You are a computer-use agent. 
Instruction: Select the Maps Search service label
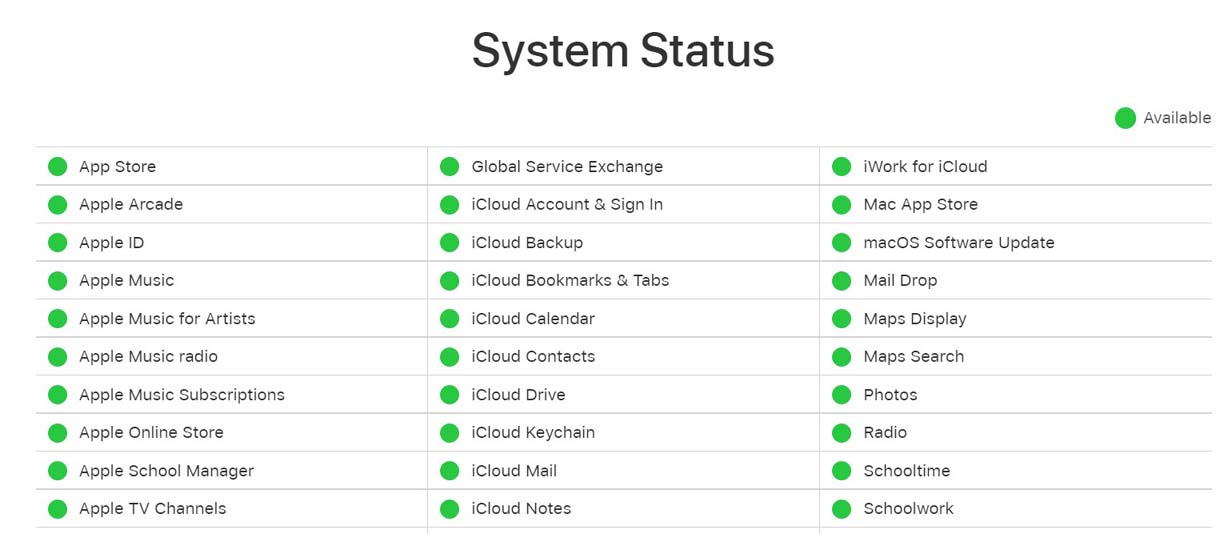tap(913, 357)
